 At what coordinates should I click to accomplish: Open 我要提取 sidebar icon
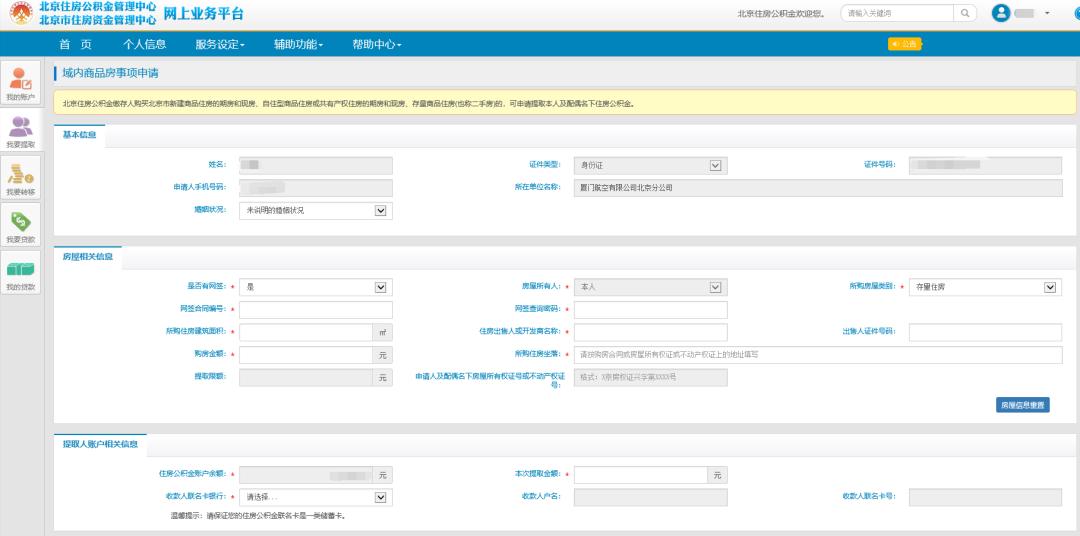pyautogui.click(x=21, y=131)
